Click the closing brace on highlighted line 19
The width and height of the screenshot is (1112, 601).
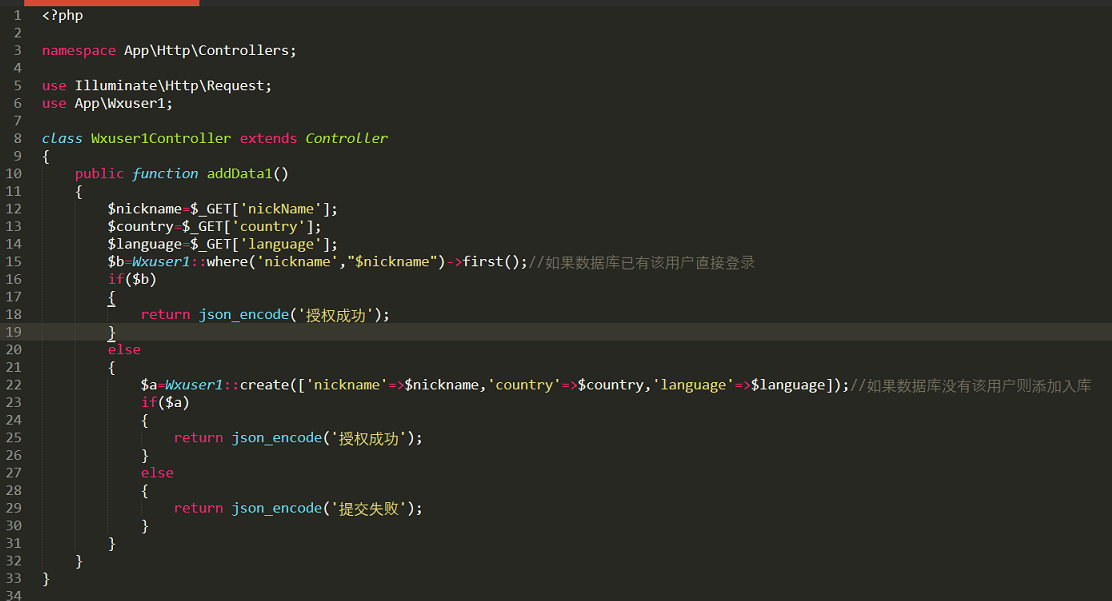point(111,332)
